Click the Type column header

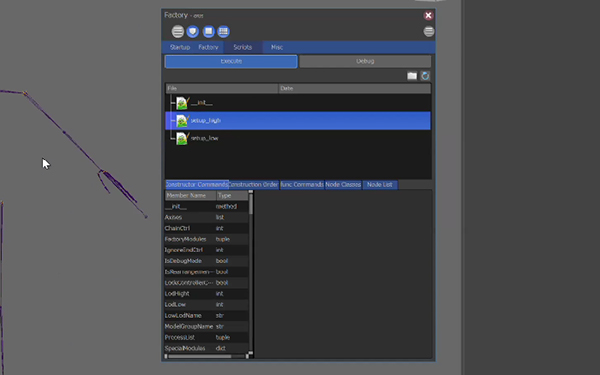point(232,196)
